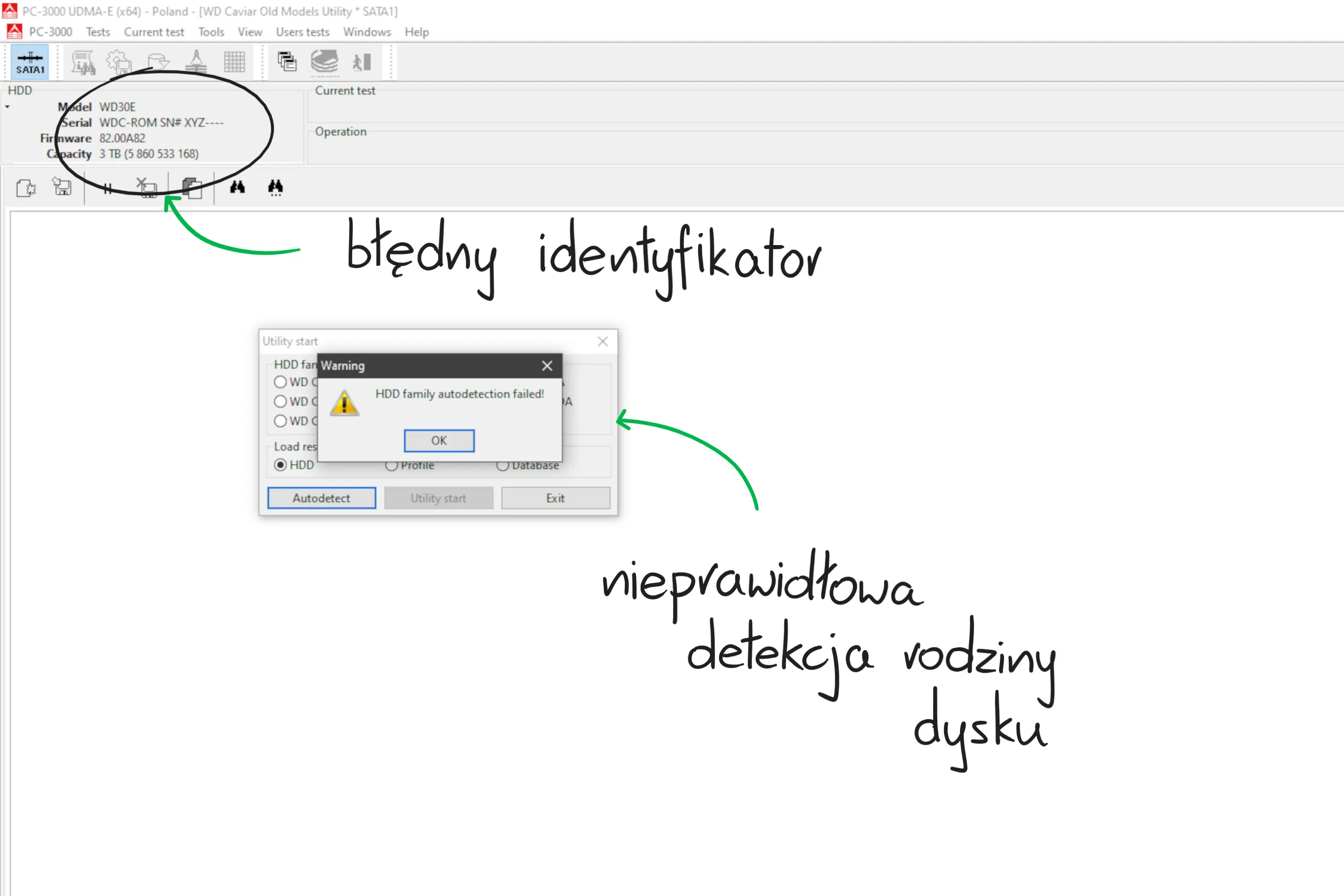1344x896 pixels.
Task: Click the document with gear icon
Action: click(x=26, y=187)
